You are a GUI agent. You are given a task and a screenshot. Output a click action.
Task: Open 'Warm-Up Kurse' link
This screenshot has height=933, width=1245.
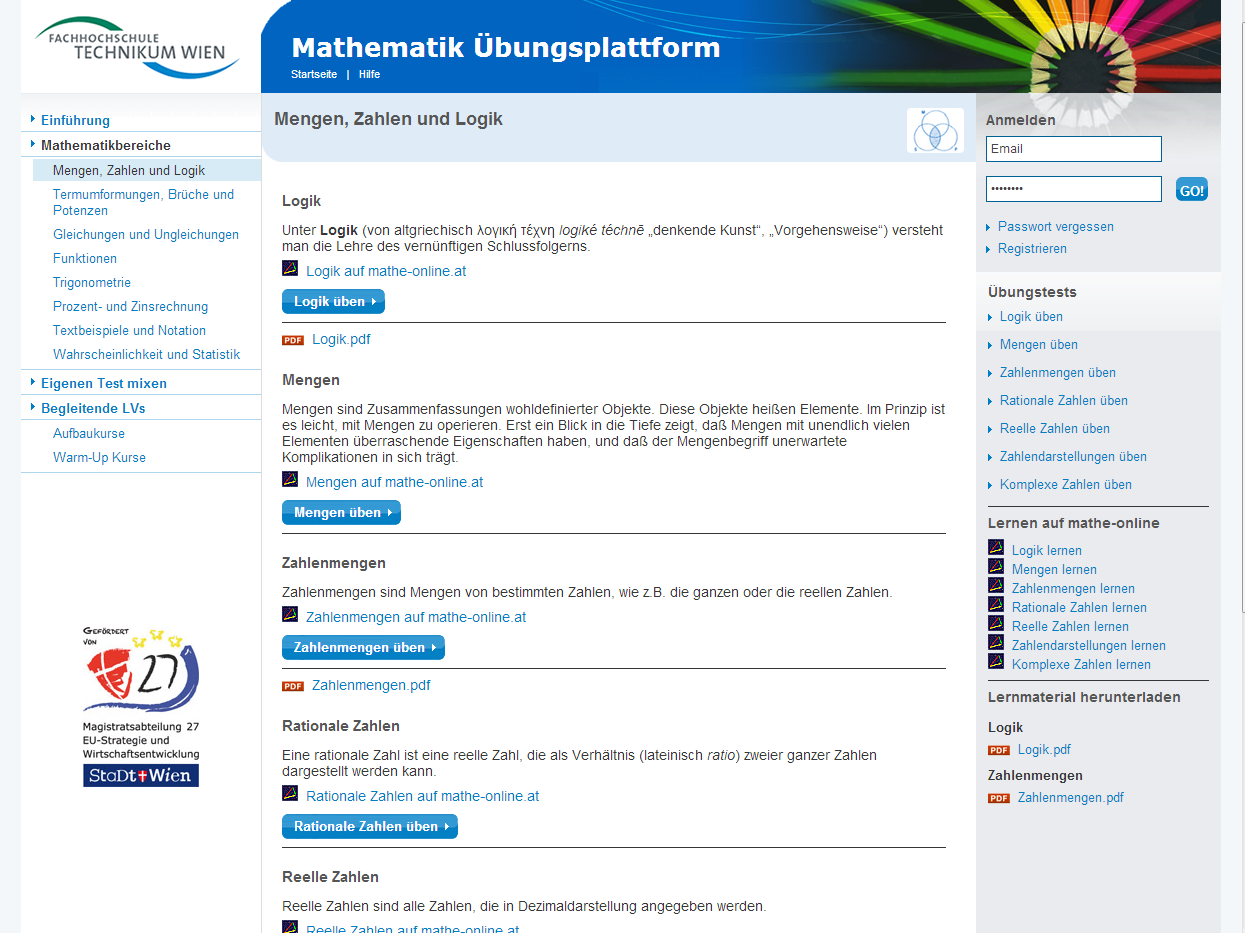(99, 458)
